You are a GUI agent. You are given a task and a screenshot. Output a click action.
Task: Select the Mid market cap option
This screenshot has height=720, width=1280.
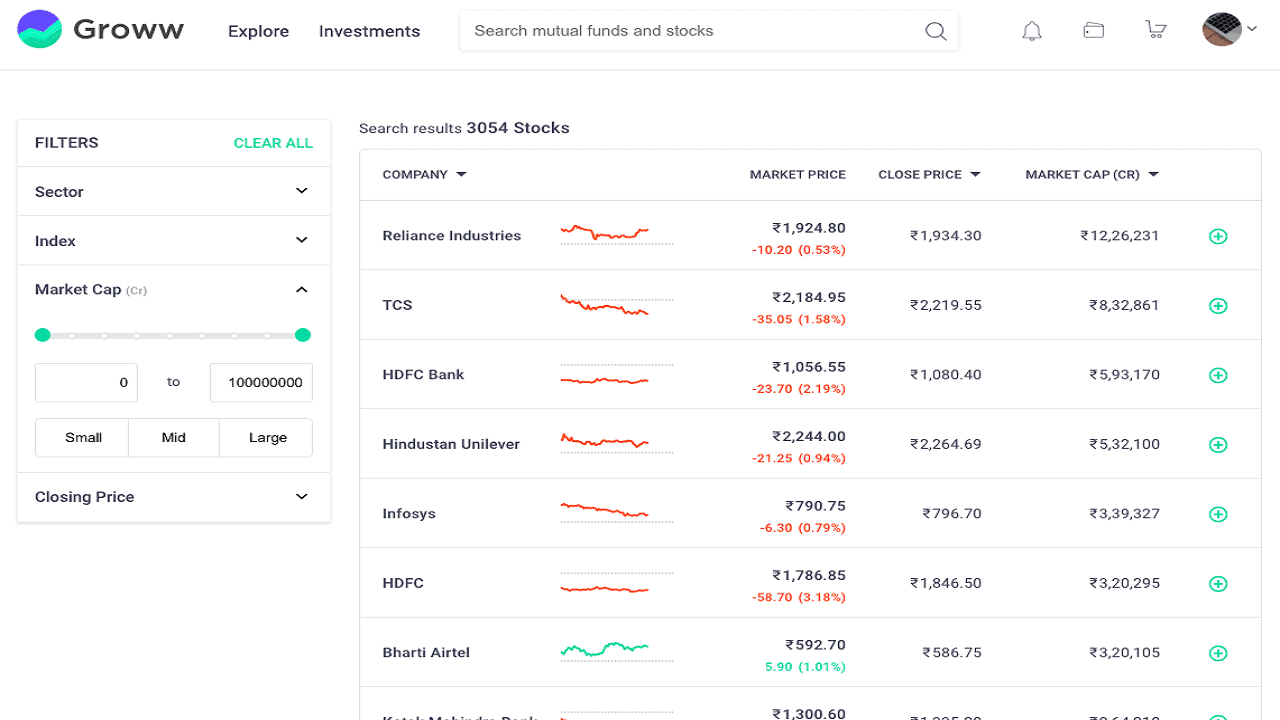coord(174,438)
